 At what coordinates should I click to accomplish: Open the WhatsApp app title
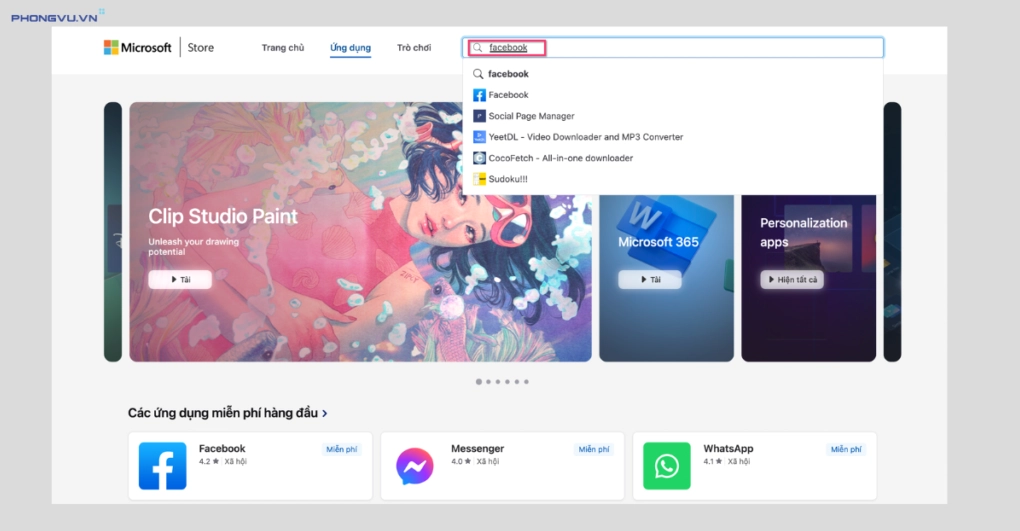point(728,448)
